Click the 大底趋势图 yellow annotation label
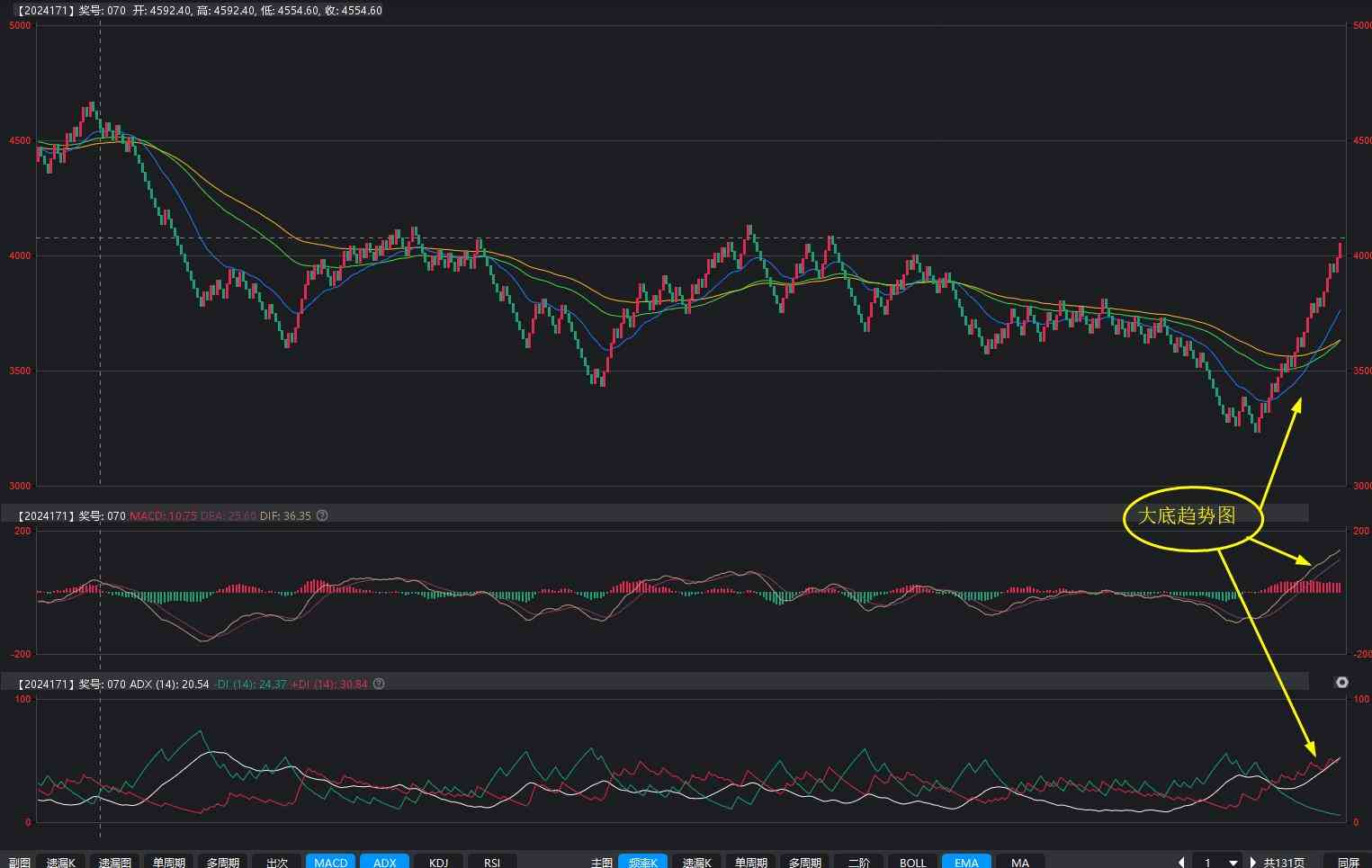The image size is (1372, 868). click(1187, 516)
